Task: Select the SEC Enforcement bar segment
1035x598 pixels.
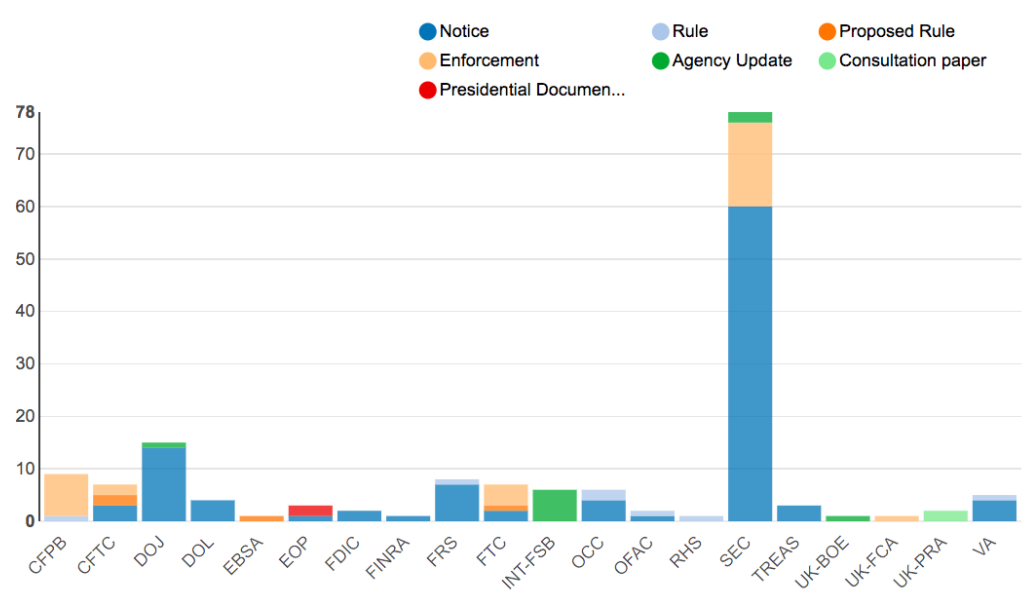Action: coord(750,164)
